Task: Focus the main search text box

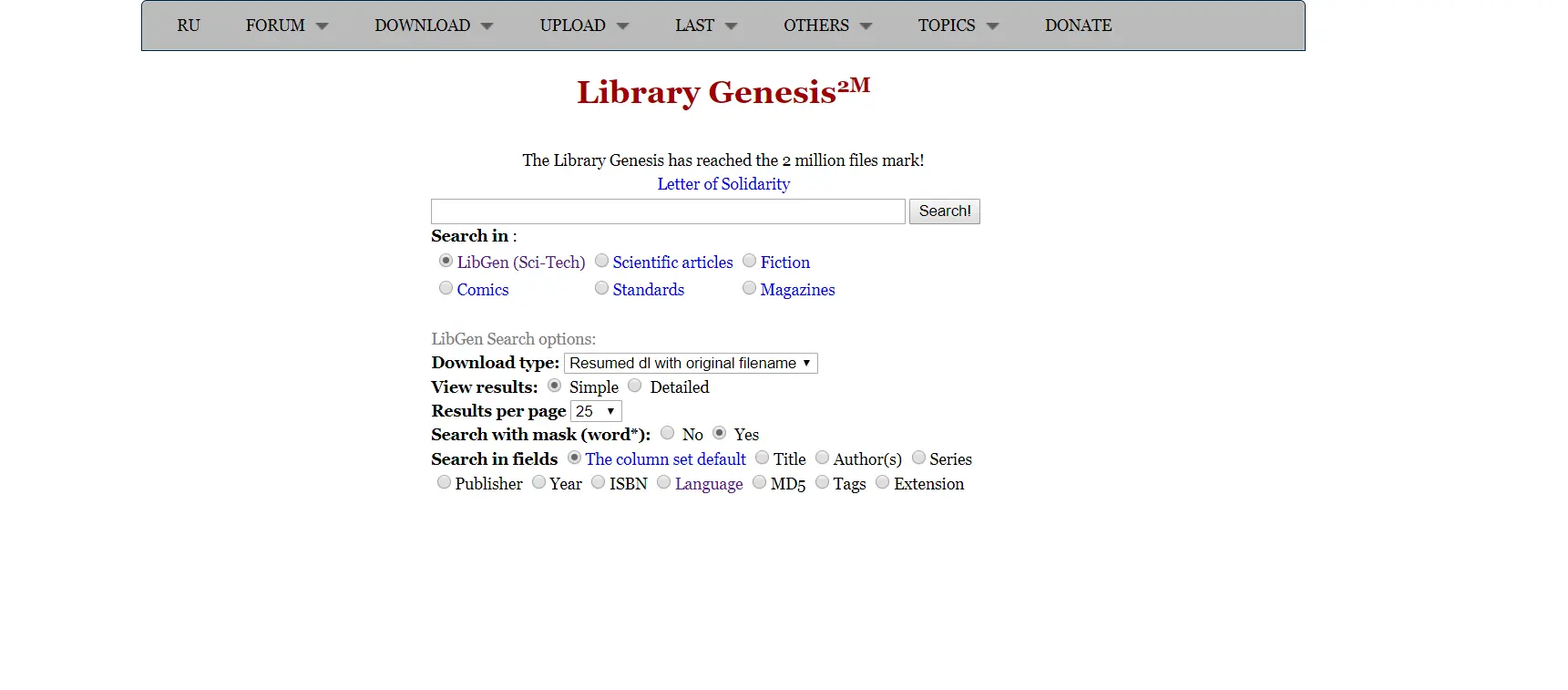Action: click(x=668, y=211)
